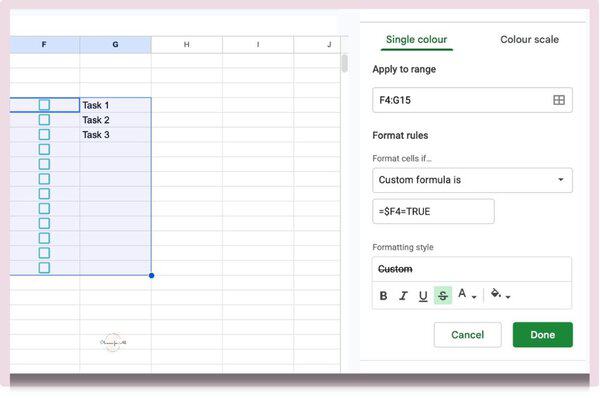600x398 pixels.
Task: Select column F header
Action: point(44,45)
